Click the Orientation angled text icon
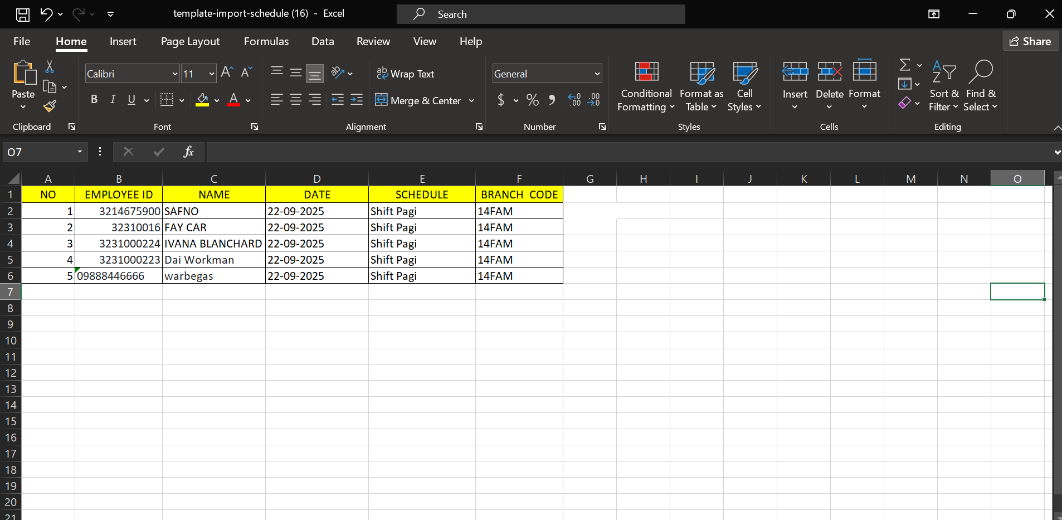The width and height of the screenshot is (1062, 520). 337,72
